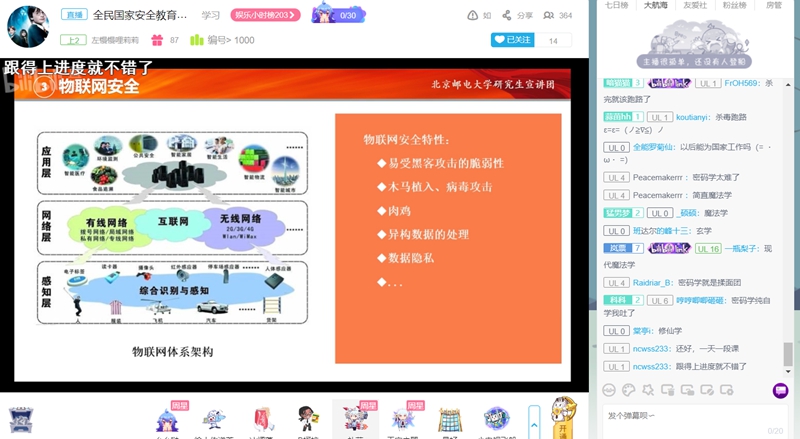Click username FrOH569 in chat

point(744,83)
